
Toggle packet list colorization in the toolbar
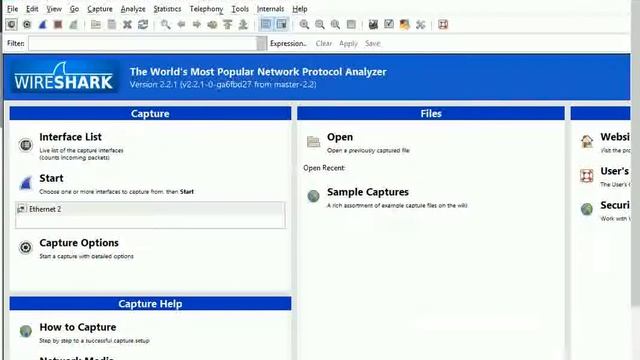click(266, 24)
